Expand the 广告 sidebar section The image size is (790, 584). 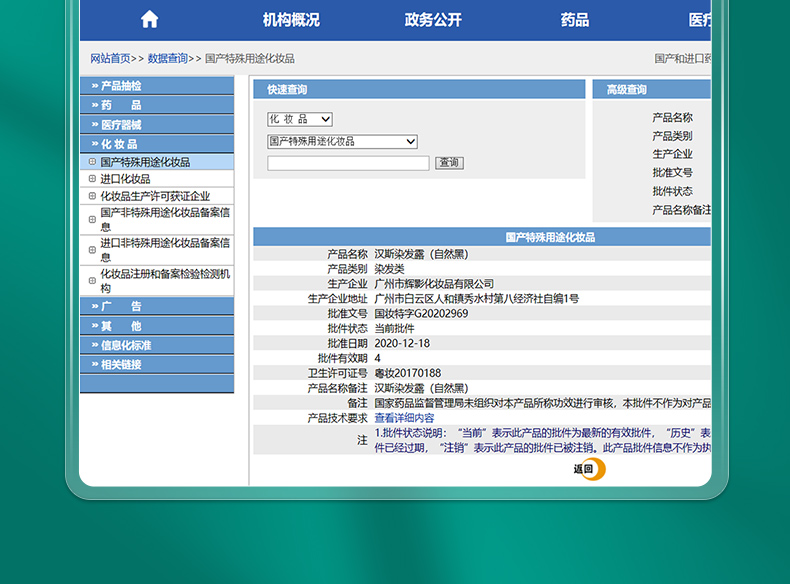click(x=157, y=306)
